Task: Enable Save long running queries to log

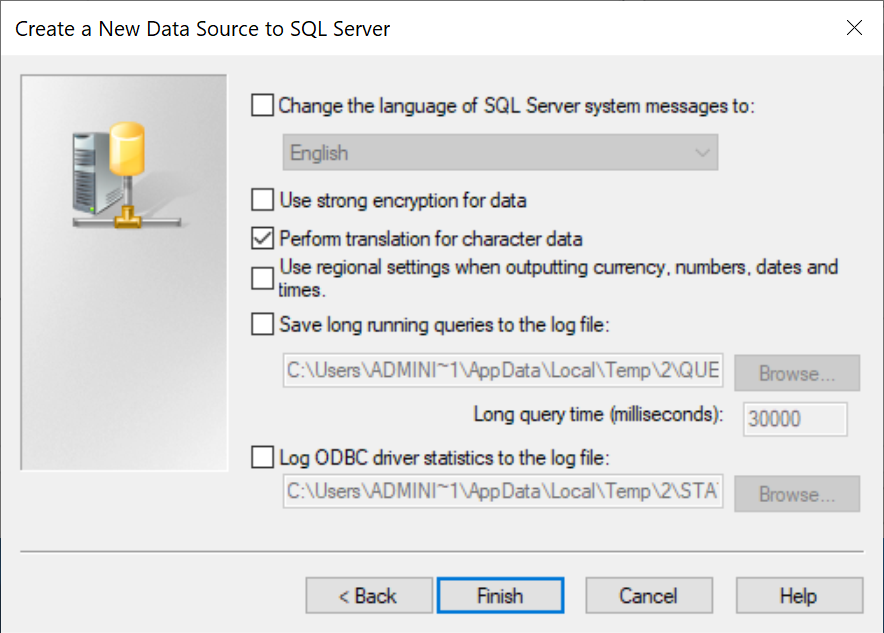Action: (262, 324)
